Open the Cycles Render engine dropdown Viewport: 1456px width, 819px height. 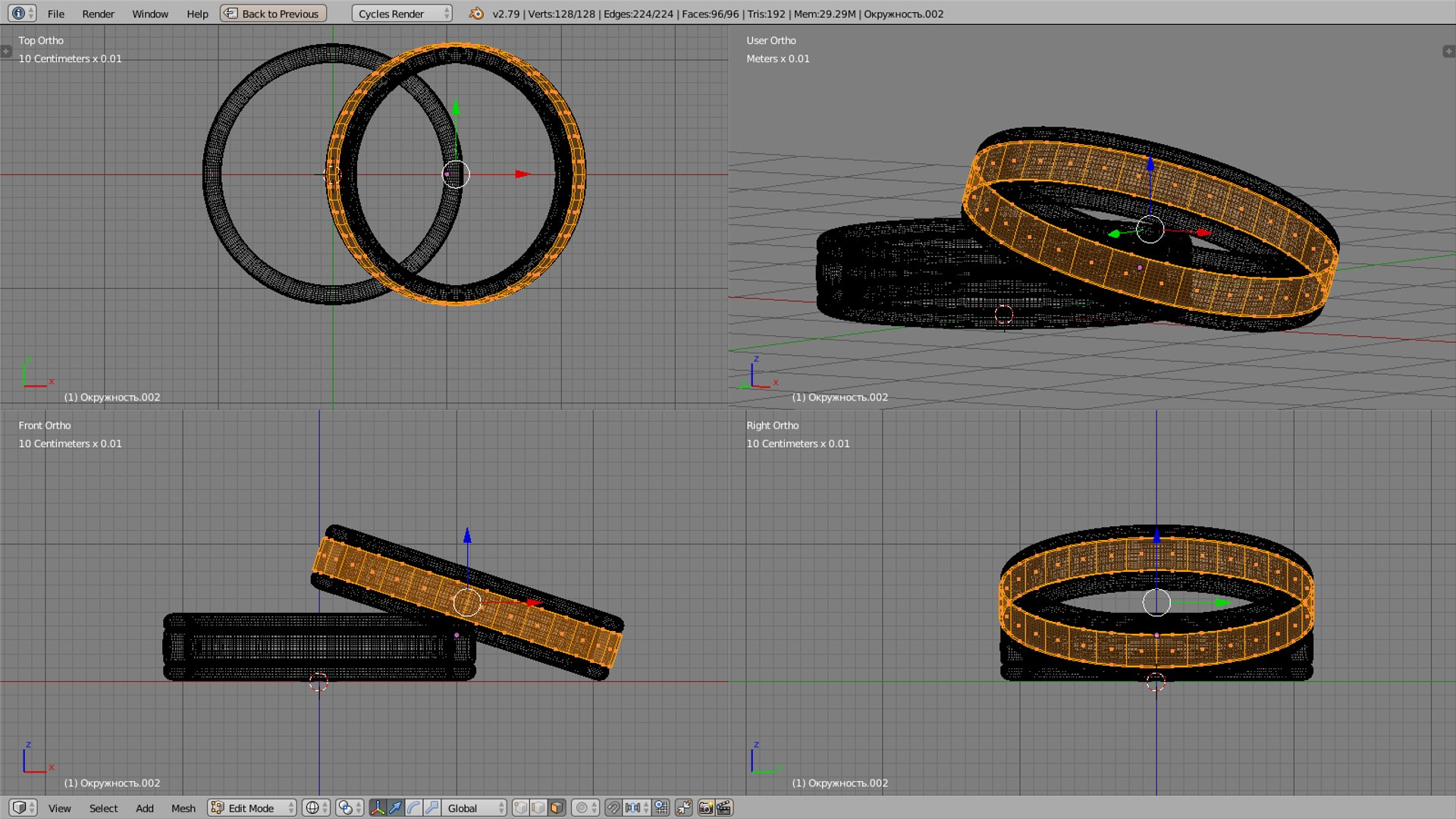coord(402,14)
